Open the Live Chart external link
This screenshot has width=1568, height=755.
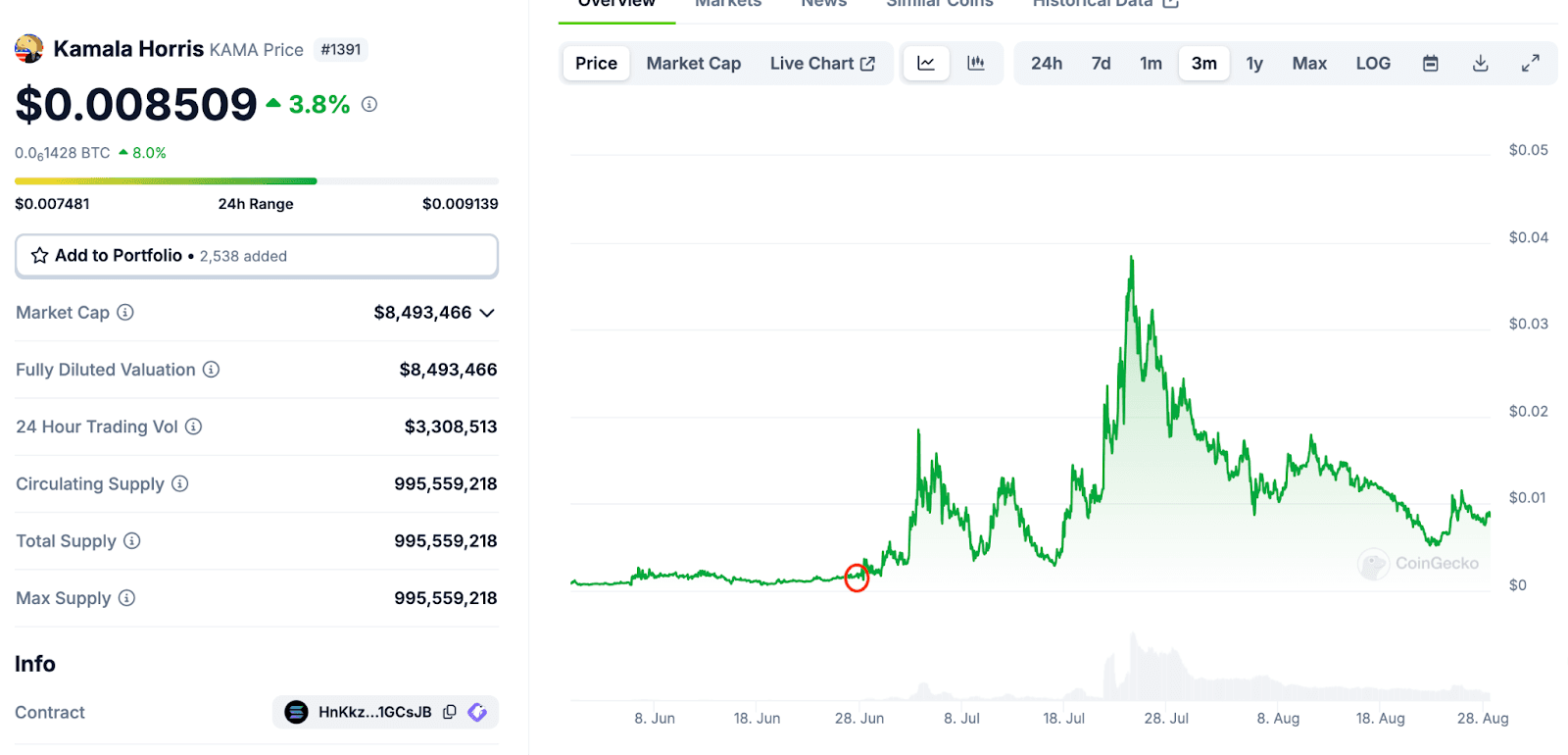[823, 62]
